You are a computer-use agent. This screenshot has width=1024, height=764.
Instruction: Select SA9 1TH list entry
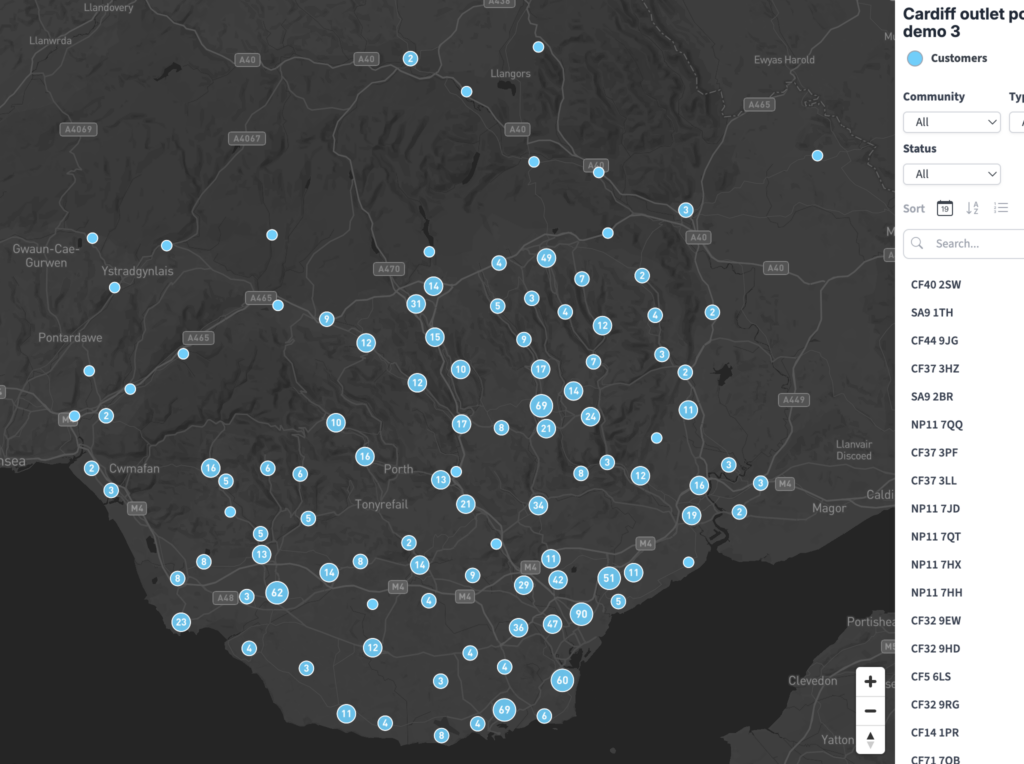tap(932, 313)
